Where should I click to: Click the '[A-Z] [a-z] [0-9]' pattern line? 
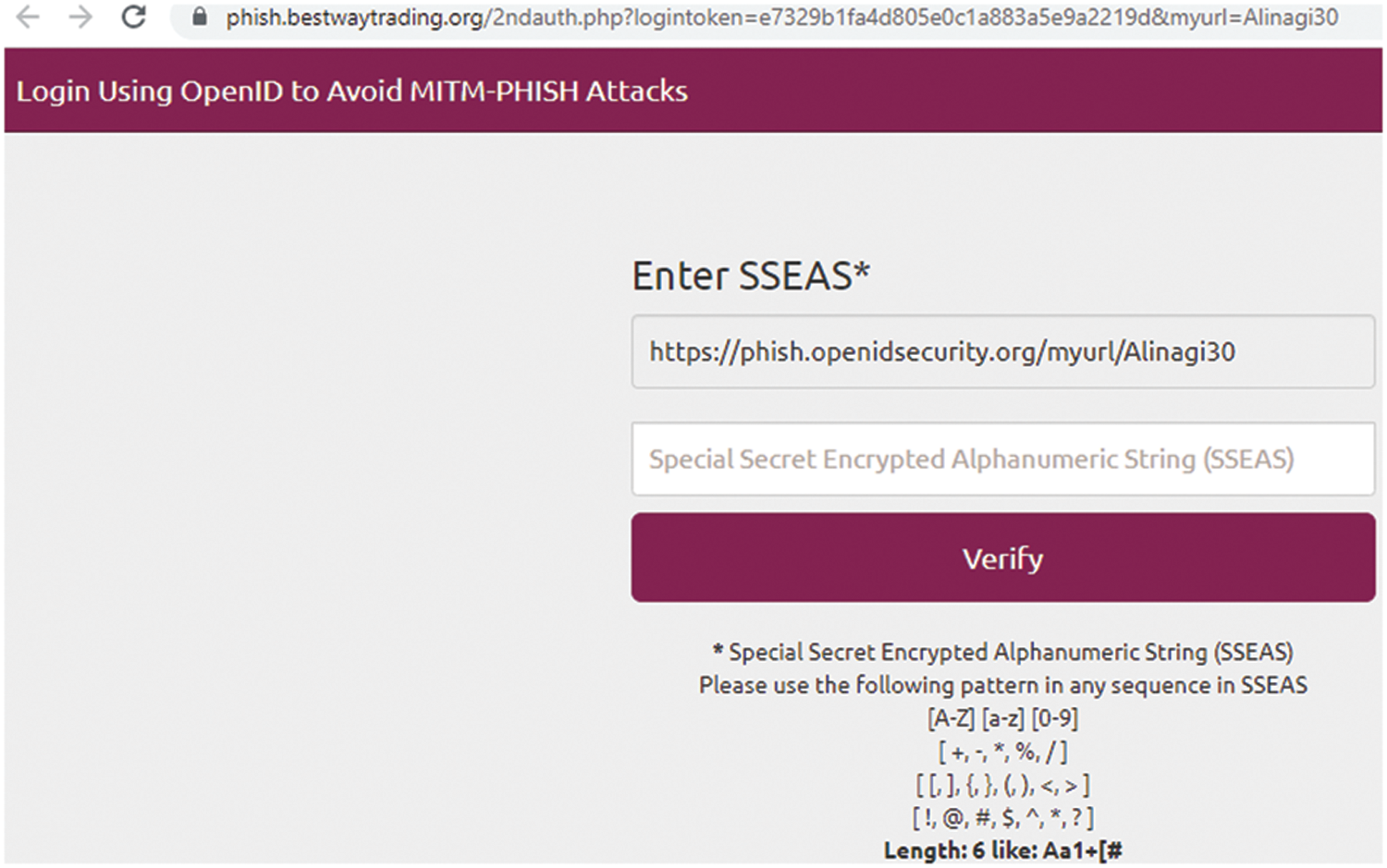point(1002,718)
